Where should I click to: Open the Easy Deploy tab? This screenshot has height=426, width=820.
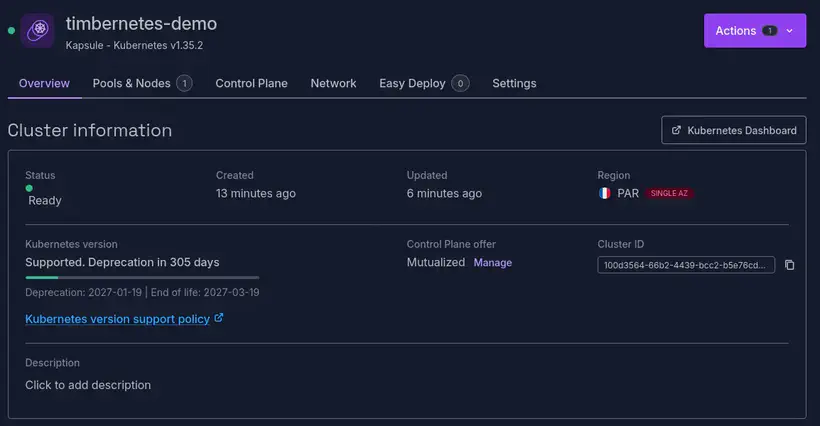[x=424, y=84]
